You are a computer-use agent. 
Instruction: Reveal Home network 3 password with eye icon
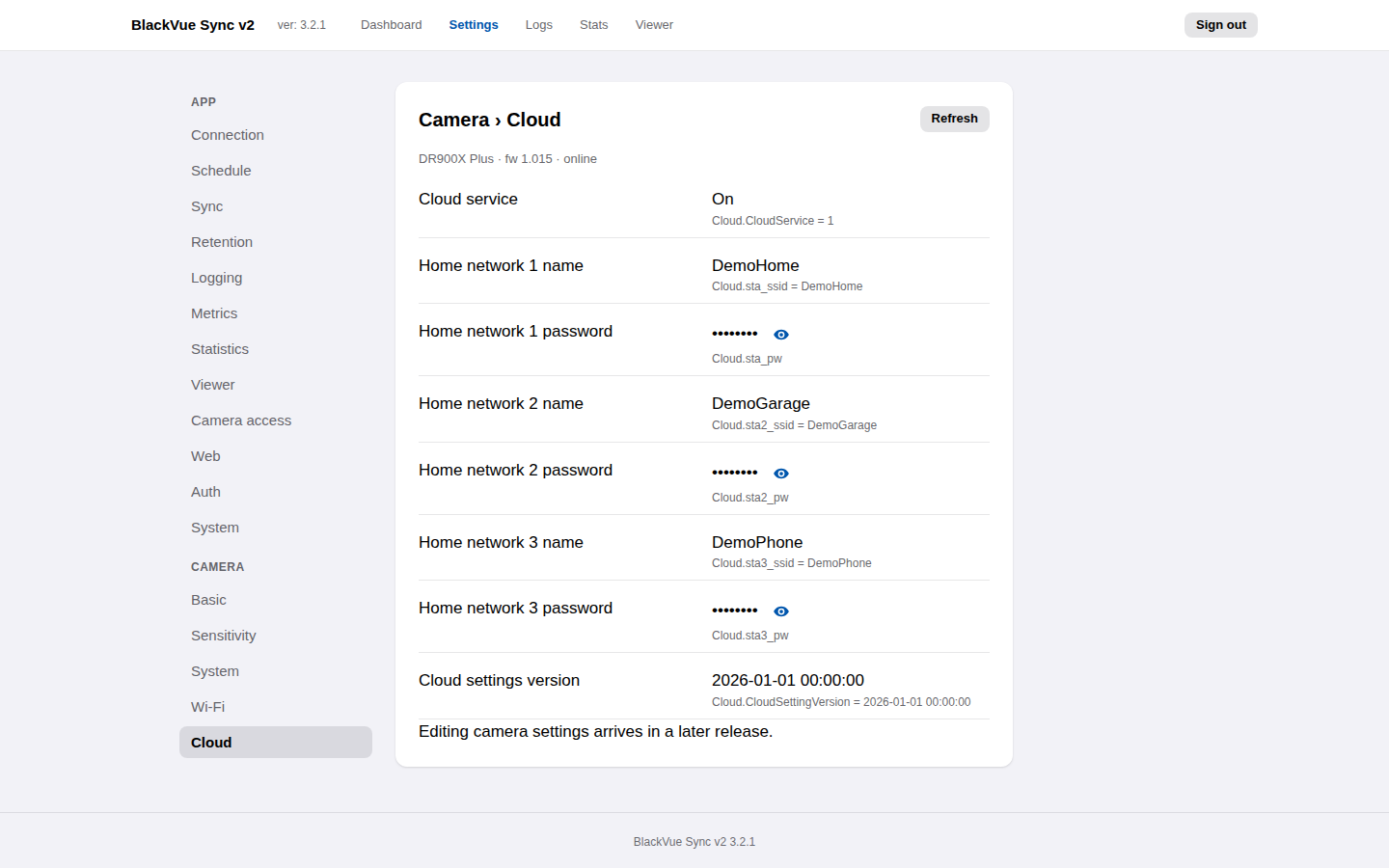781,611
